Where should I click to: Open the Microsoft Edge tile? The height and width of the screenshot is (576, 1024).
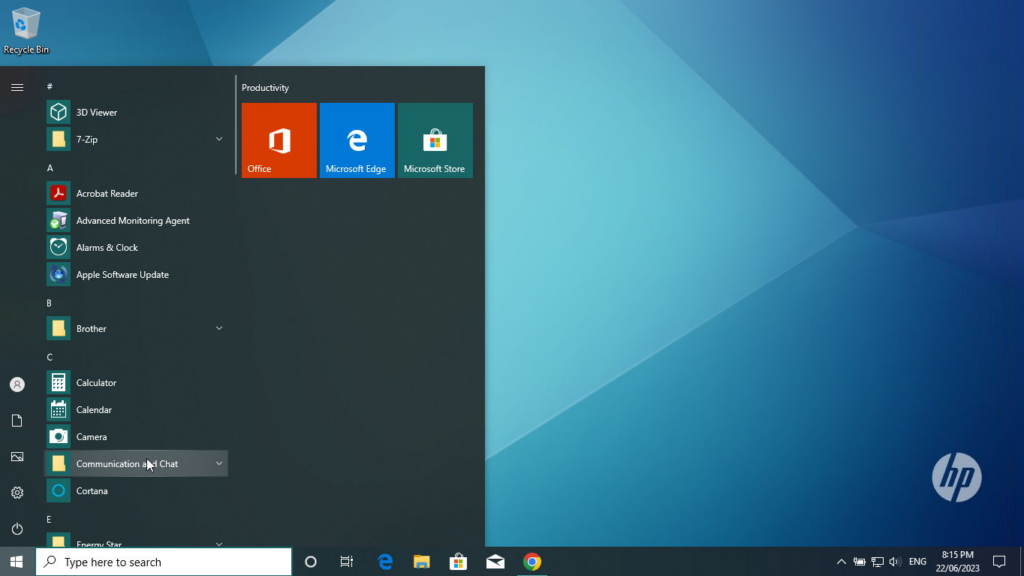click(357, 140)
